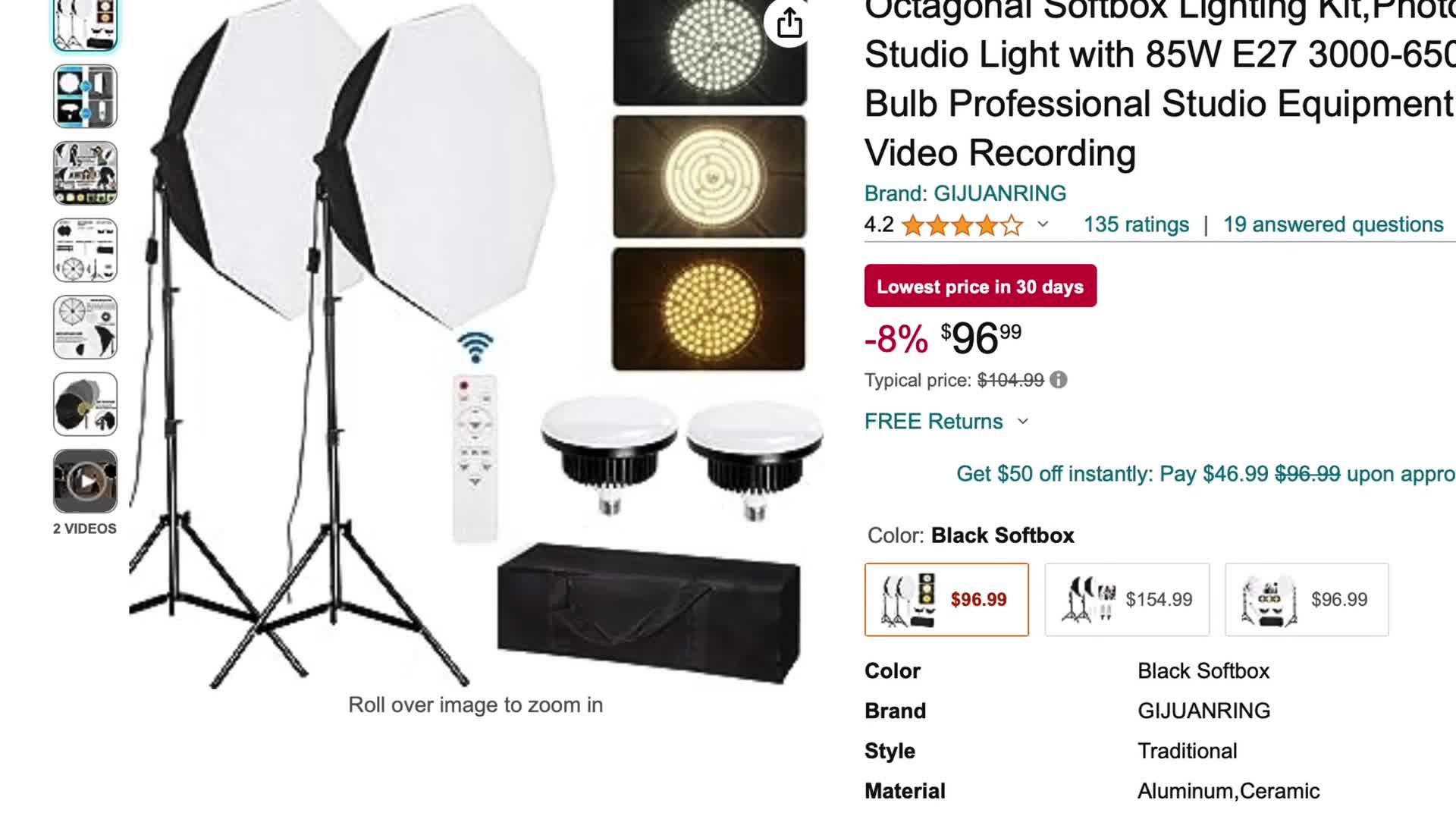Click the share icon above product image
This screenshot has height=819, width=1456.
point(789,22)
